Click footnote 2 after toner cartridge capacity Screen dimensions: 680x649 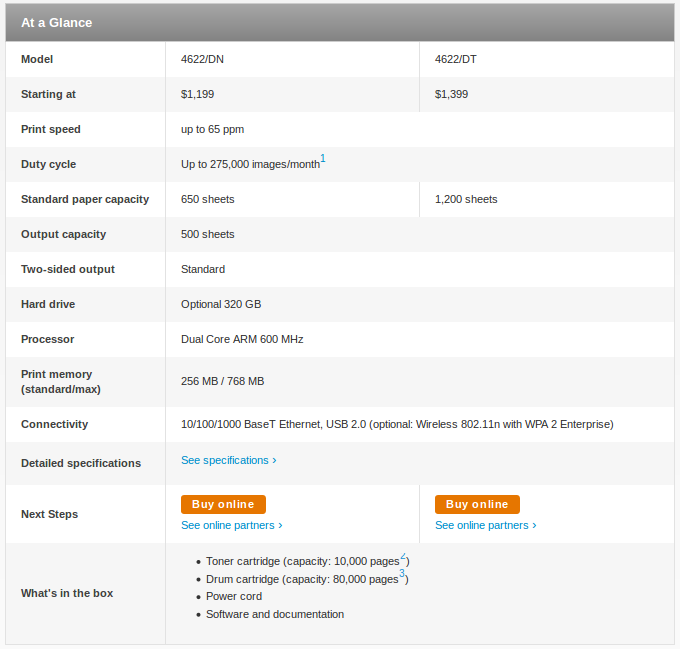point(403,557)
